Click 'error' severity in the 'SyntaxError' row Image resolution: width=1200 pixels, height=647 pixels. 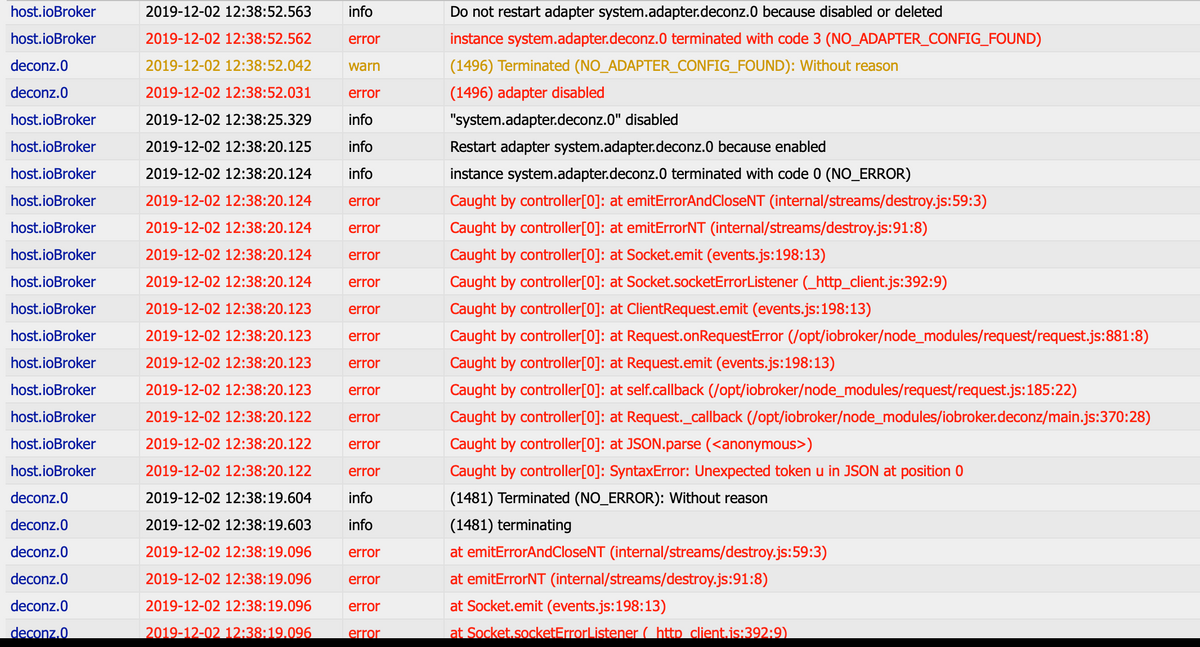click(364, 471)
